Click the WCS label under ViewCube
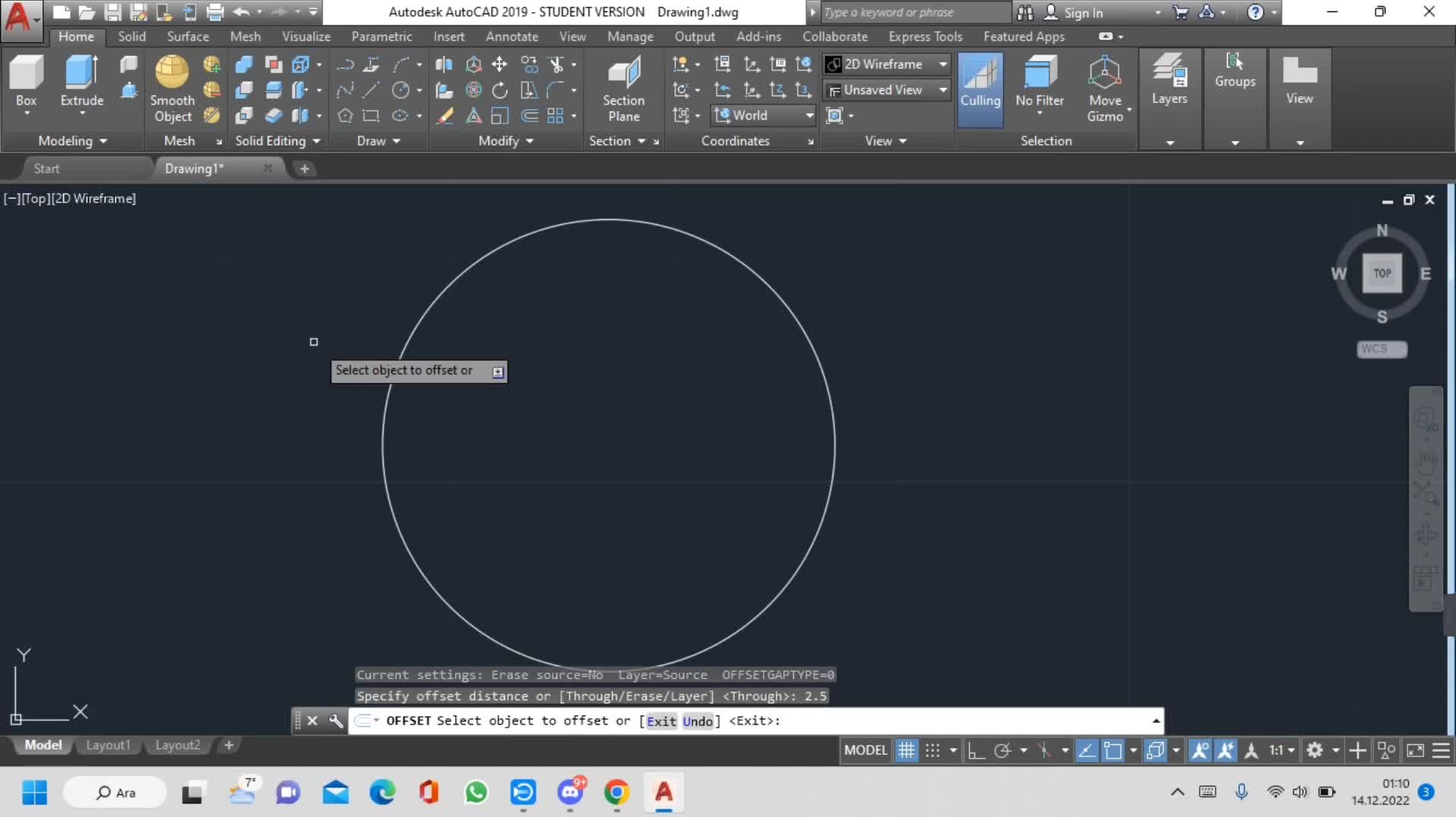Image resolution: width=1456 pixels, height=817 pixels. [1381, 349]
